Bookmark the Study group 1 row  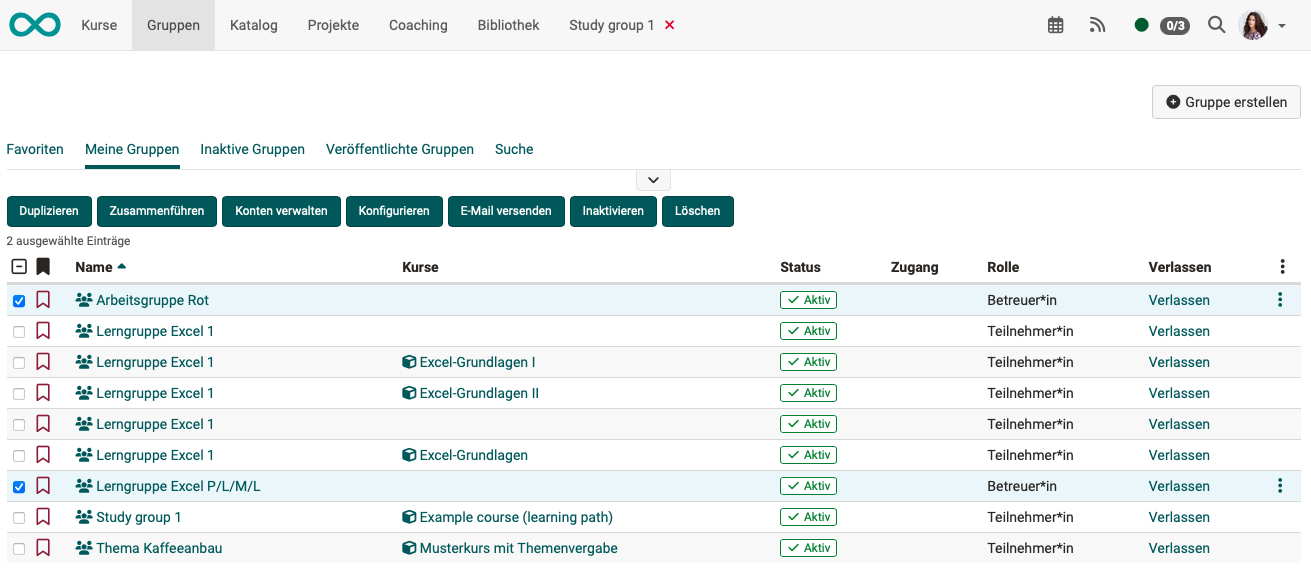pos(43,517)
